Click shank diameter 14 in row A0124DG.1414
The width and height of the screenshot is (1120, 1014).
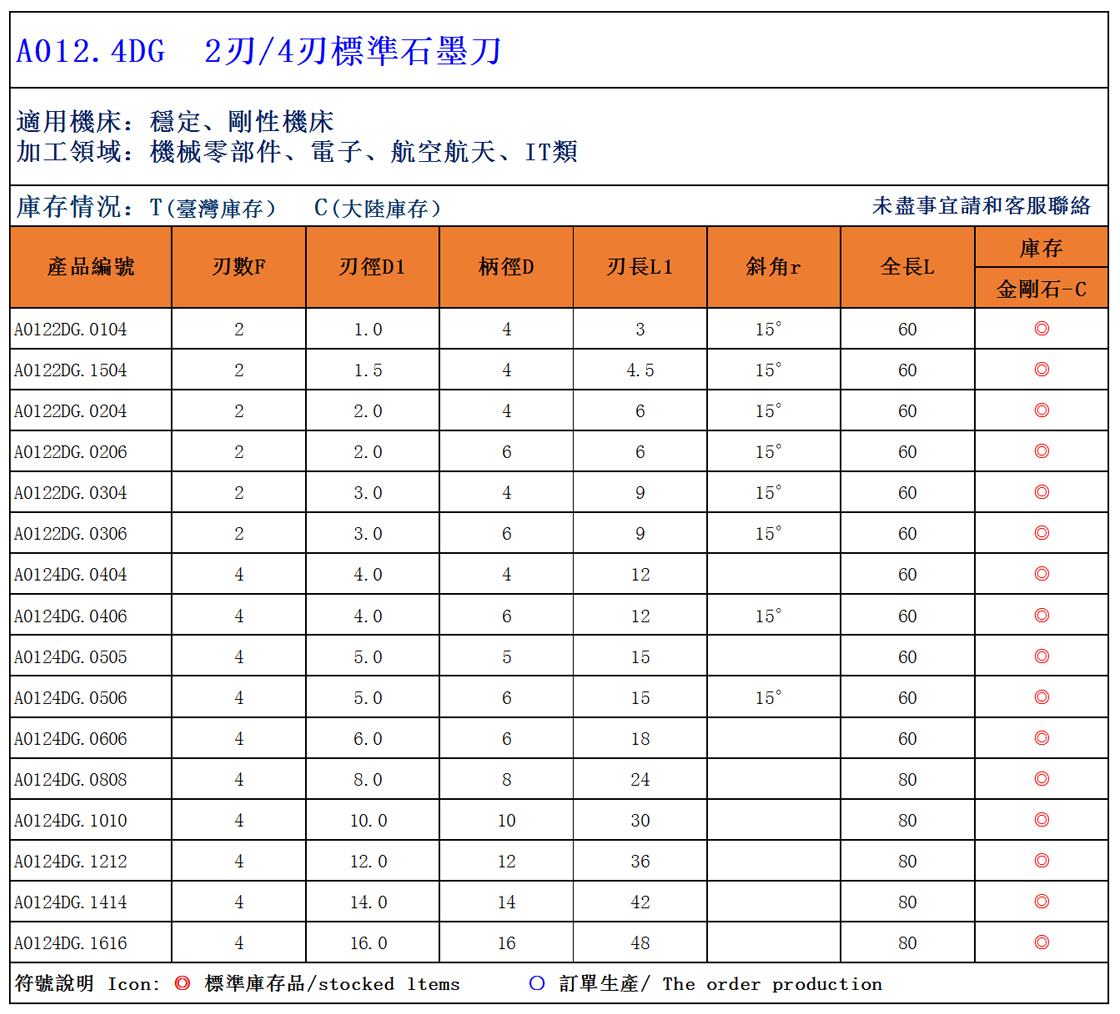tap(506, 902)
